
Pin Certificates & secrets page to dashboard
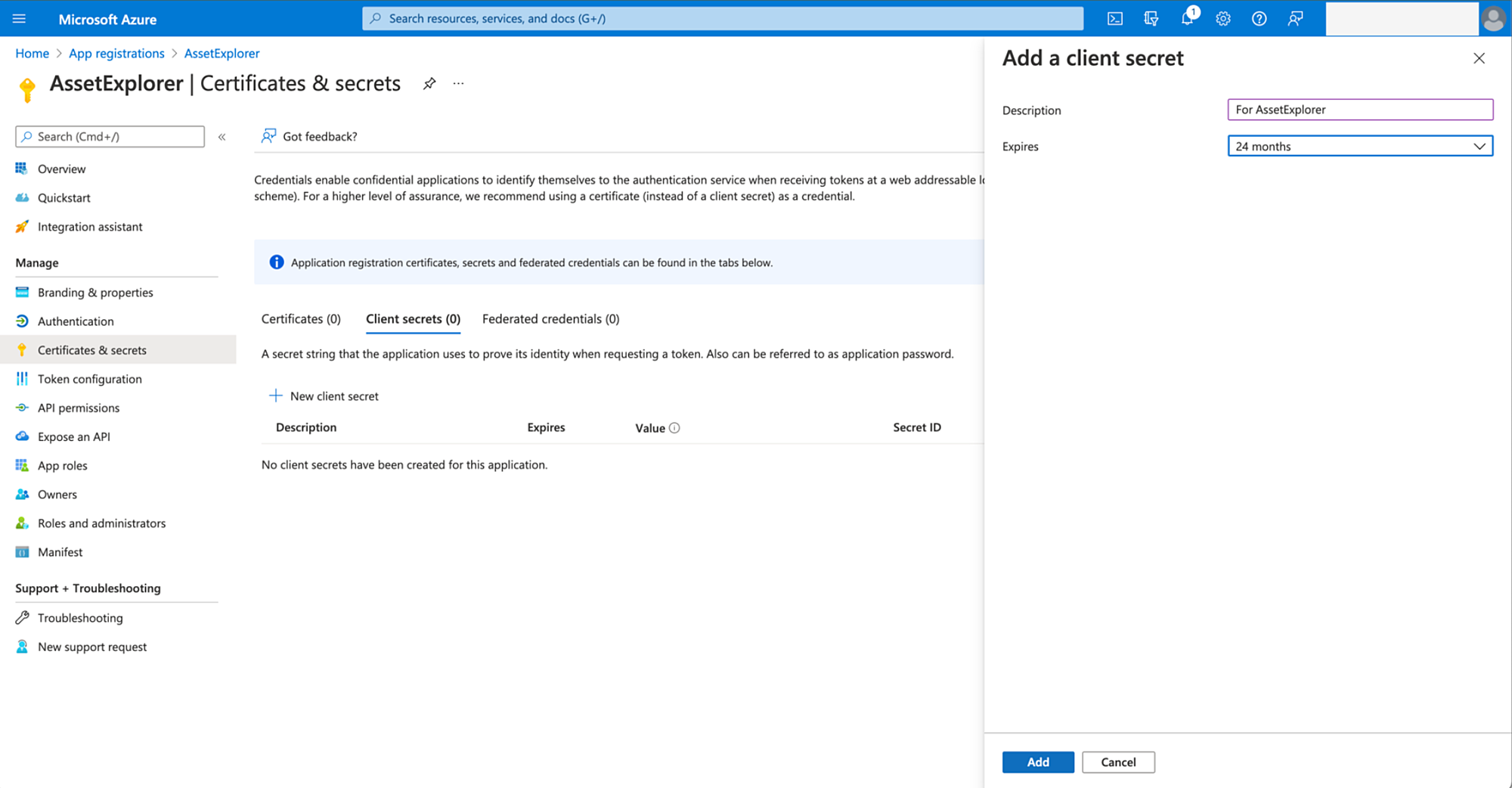click(x=429, y=83)
